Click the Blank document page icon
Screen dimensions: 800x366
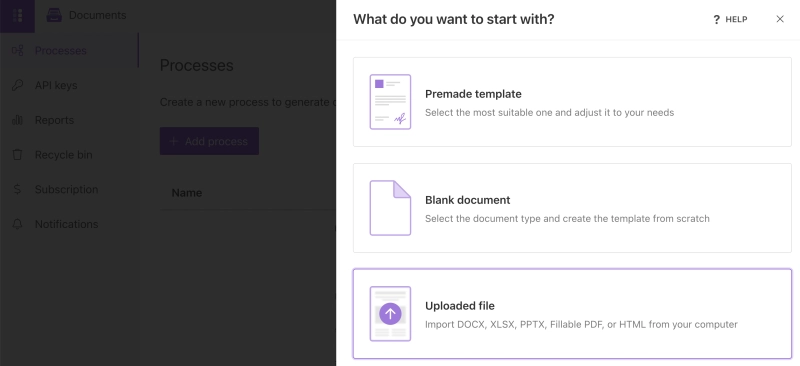click(390, 208)
